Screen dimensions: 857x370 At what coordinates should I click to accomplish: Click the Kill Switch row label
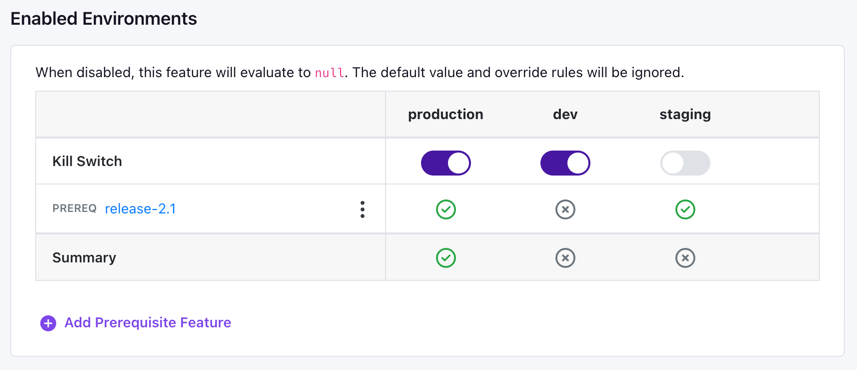coord(87,162)
